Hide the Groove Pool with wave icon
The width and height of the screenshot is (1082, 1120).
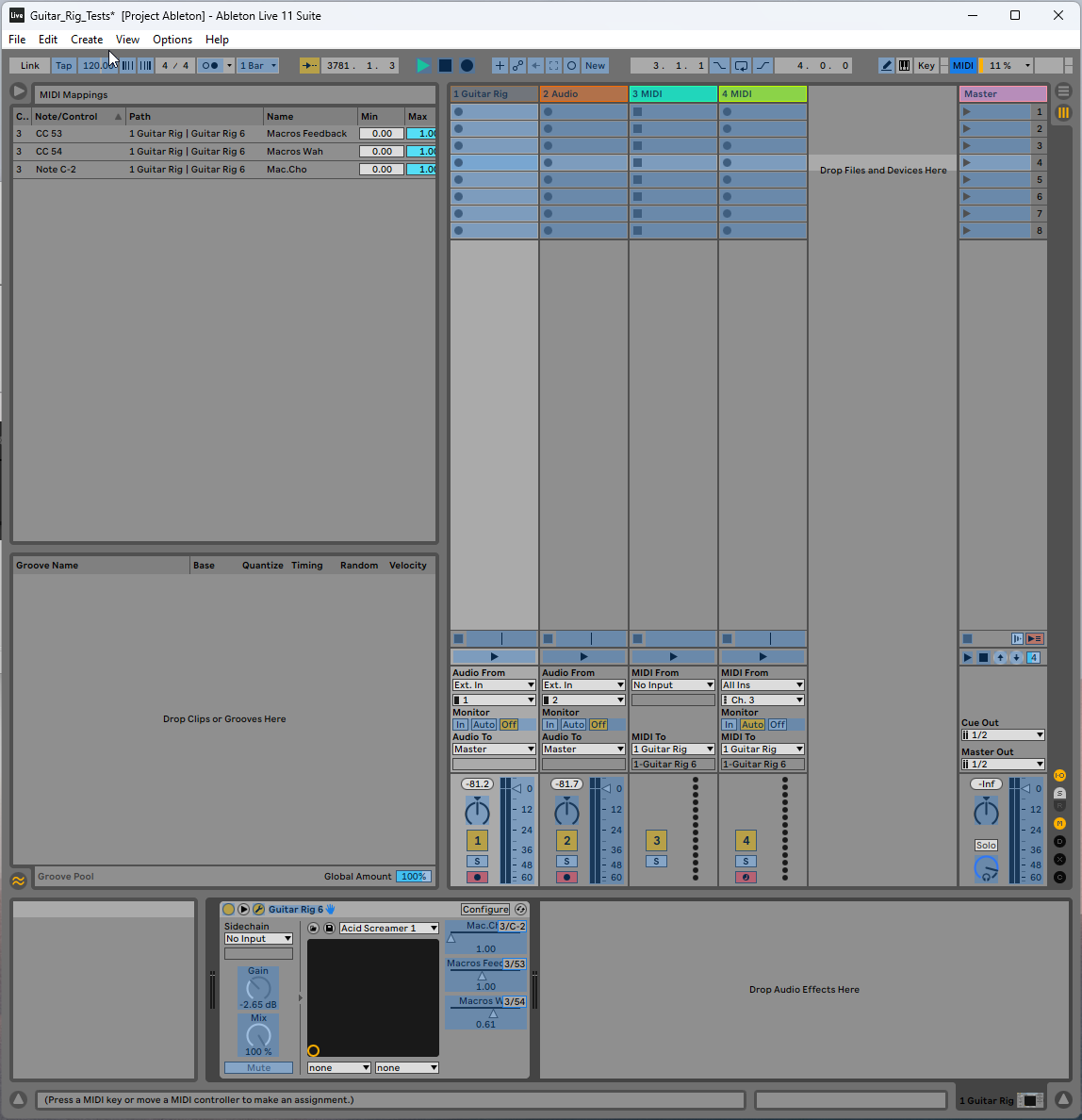click(x=19, y=881)
